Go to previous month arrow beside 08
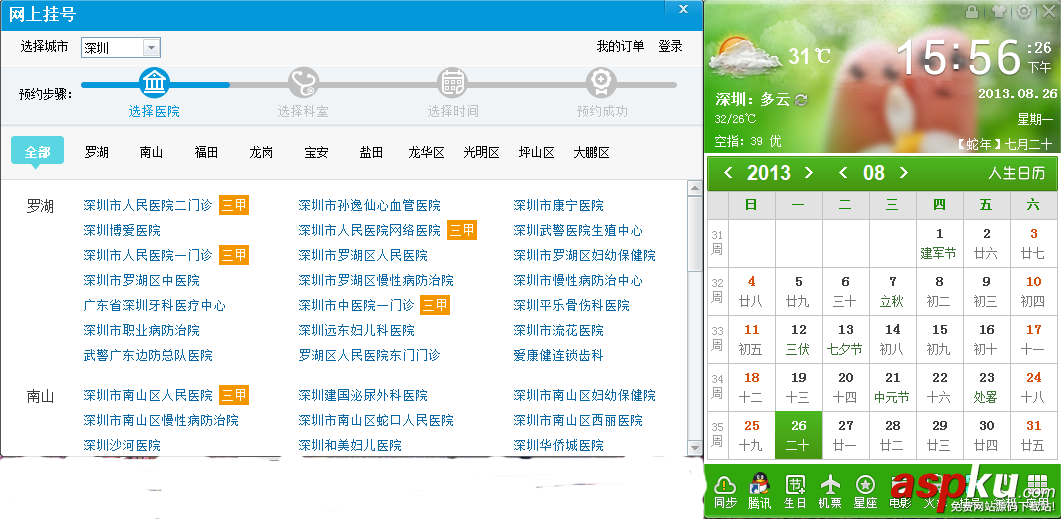This screenshot has height=519, width=1061. 843,173
